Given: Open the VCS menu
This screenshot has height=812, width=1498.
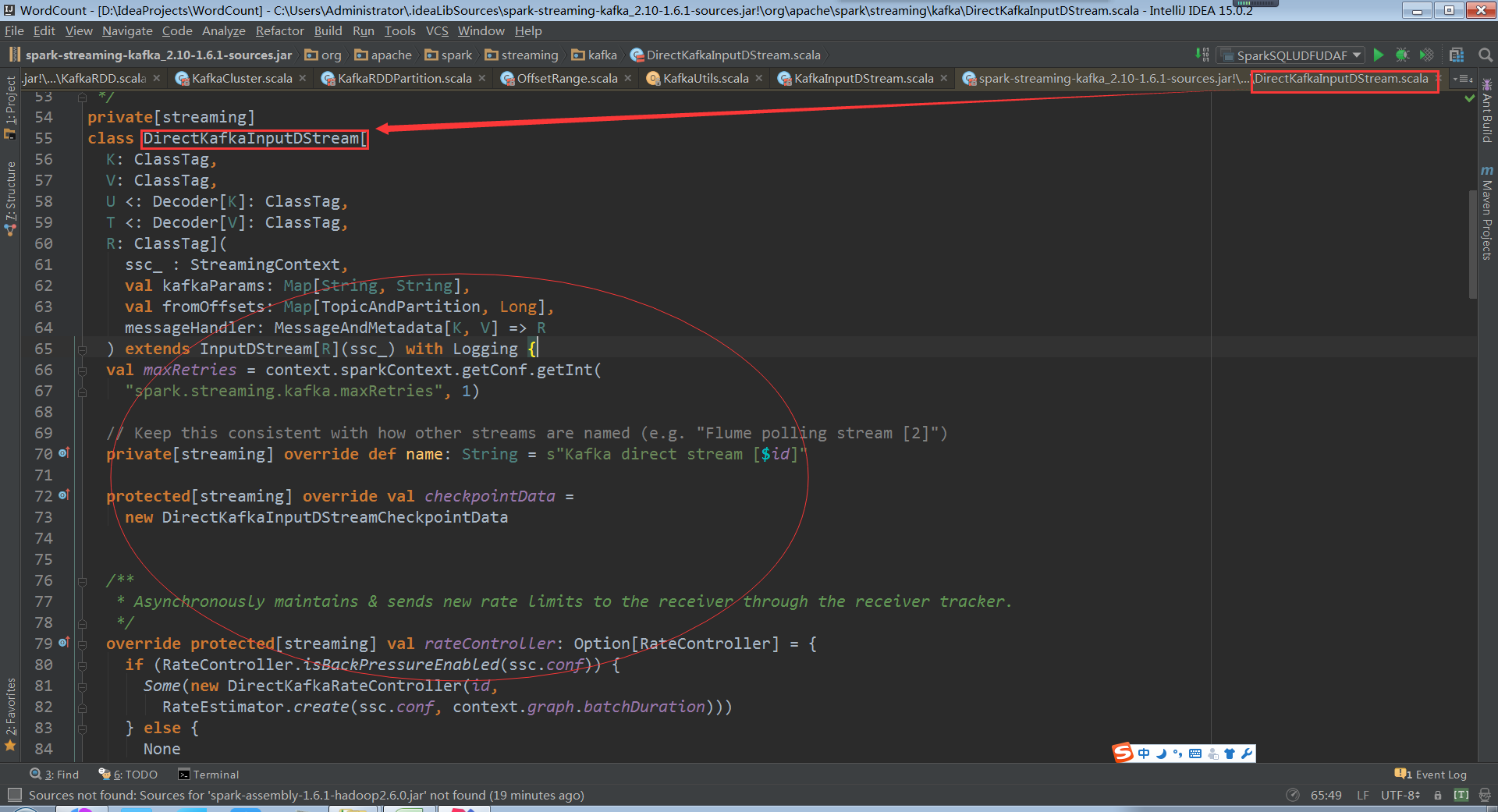Looking at the screenshot, I should point(437,30).
